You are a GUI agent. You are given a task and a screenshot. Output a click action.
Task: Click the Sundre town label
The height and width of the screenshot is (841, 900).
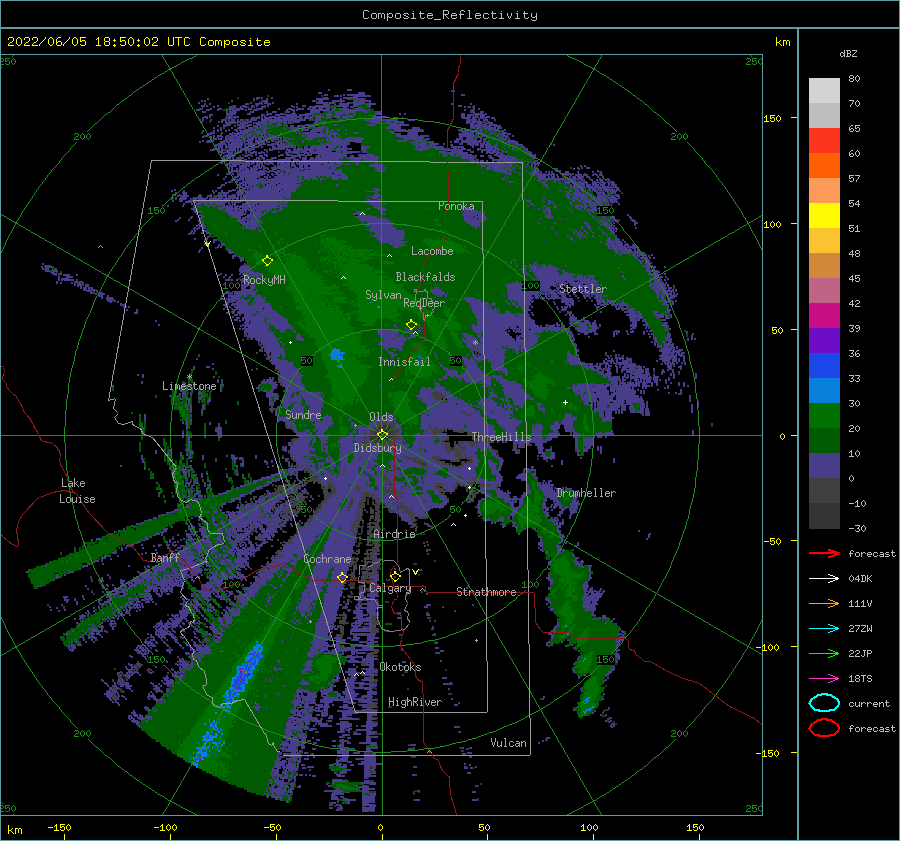click(x=303, y=414)
